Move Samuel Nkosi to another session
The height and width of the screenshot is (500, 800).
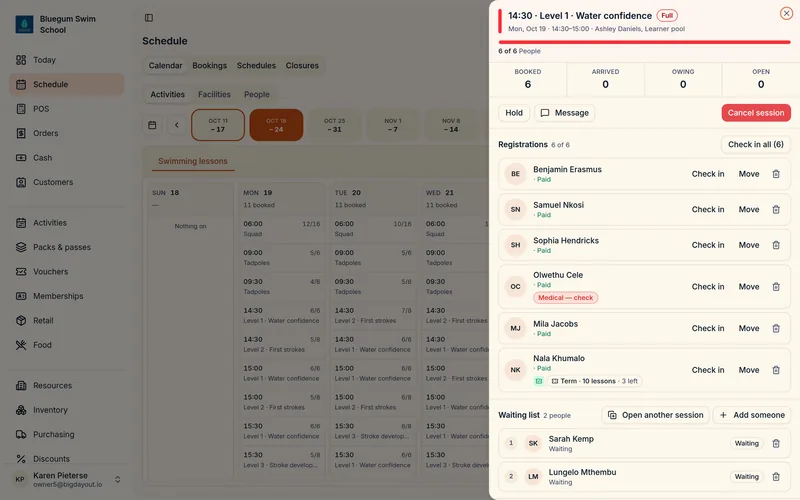(749, 210)
